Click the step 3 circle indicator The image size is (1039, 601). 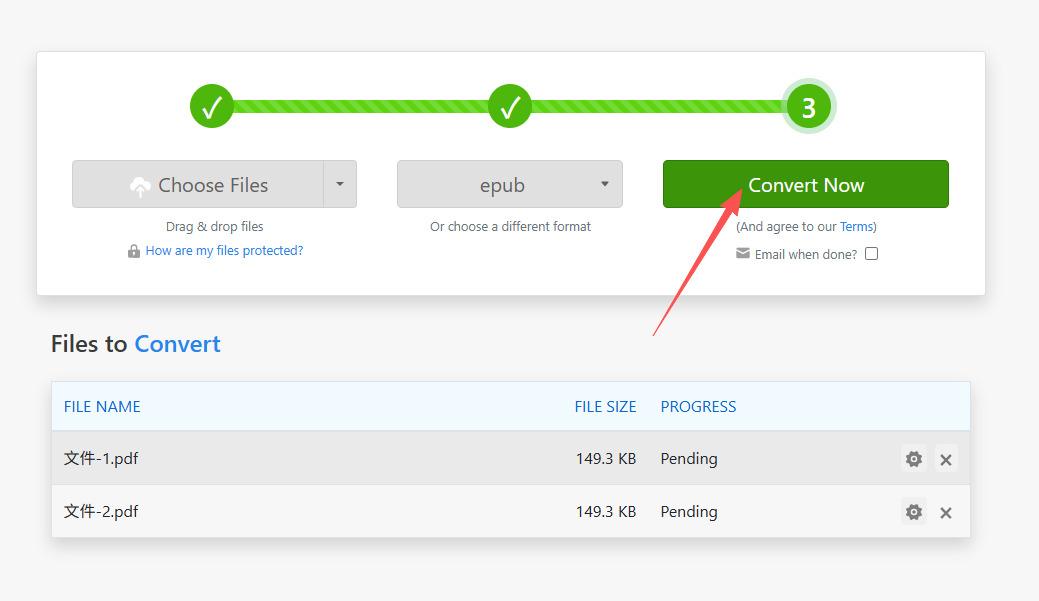(x=808, y=106)
